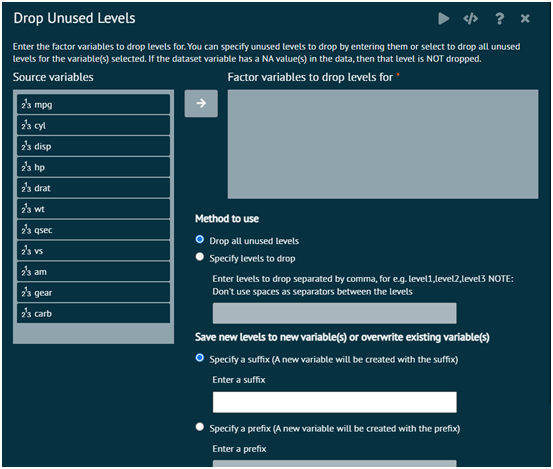Viewport: 553px width, 469px height.
Task: Select the qsec source variable
Action: tap(93, 230)
